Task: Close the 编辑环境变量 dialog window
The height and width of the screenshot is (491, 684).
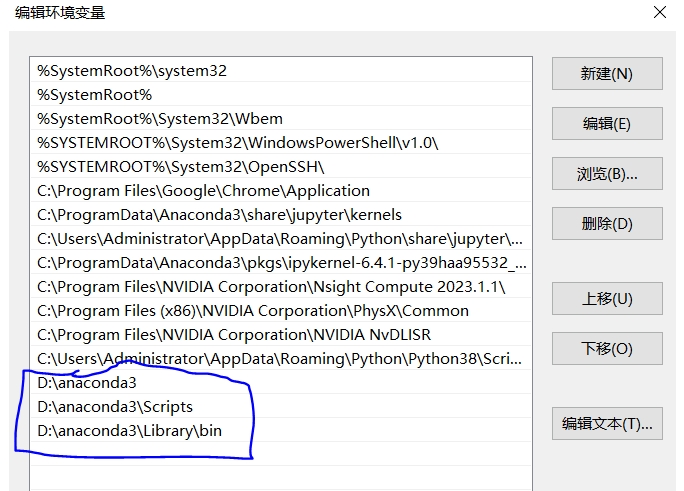Action: (659, 13)
